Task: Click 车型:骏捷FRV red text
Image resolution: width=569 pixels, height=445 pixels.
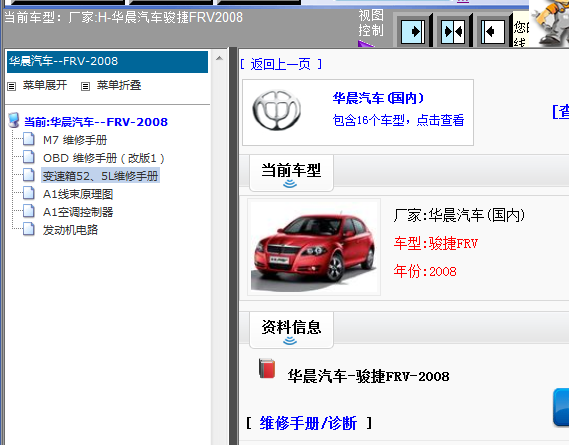Action: 435,243
